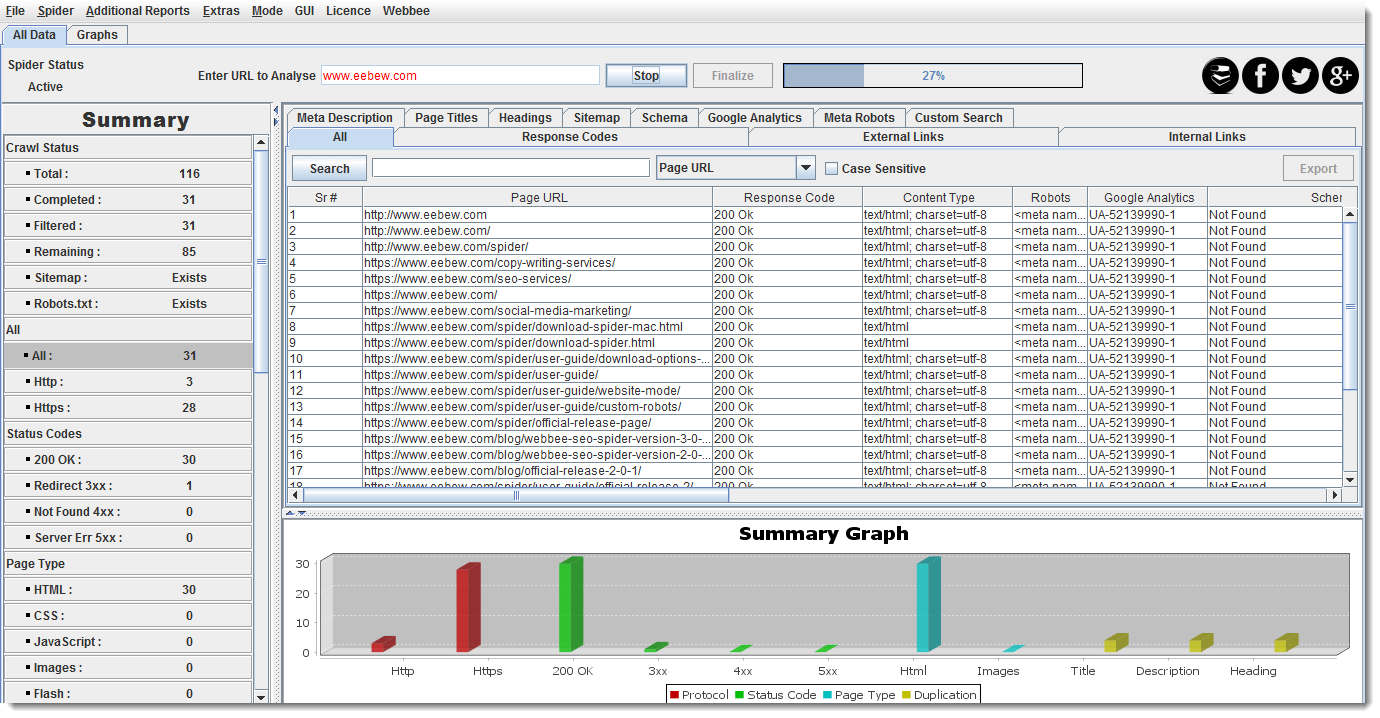Stop the running crawl
Screen dimensions: 1380x718
coord(646,76)
